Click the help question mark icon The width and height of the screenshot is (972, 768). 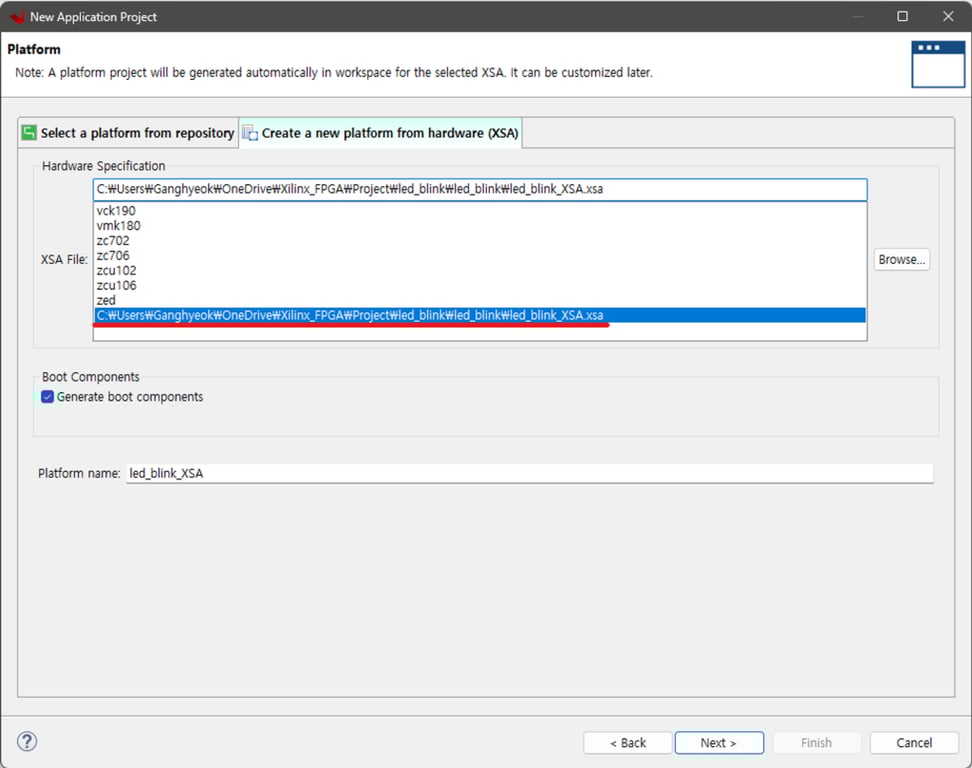click(x=27, y=741)
